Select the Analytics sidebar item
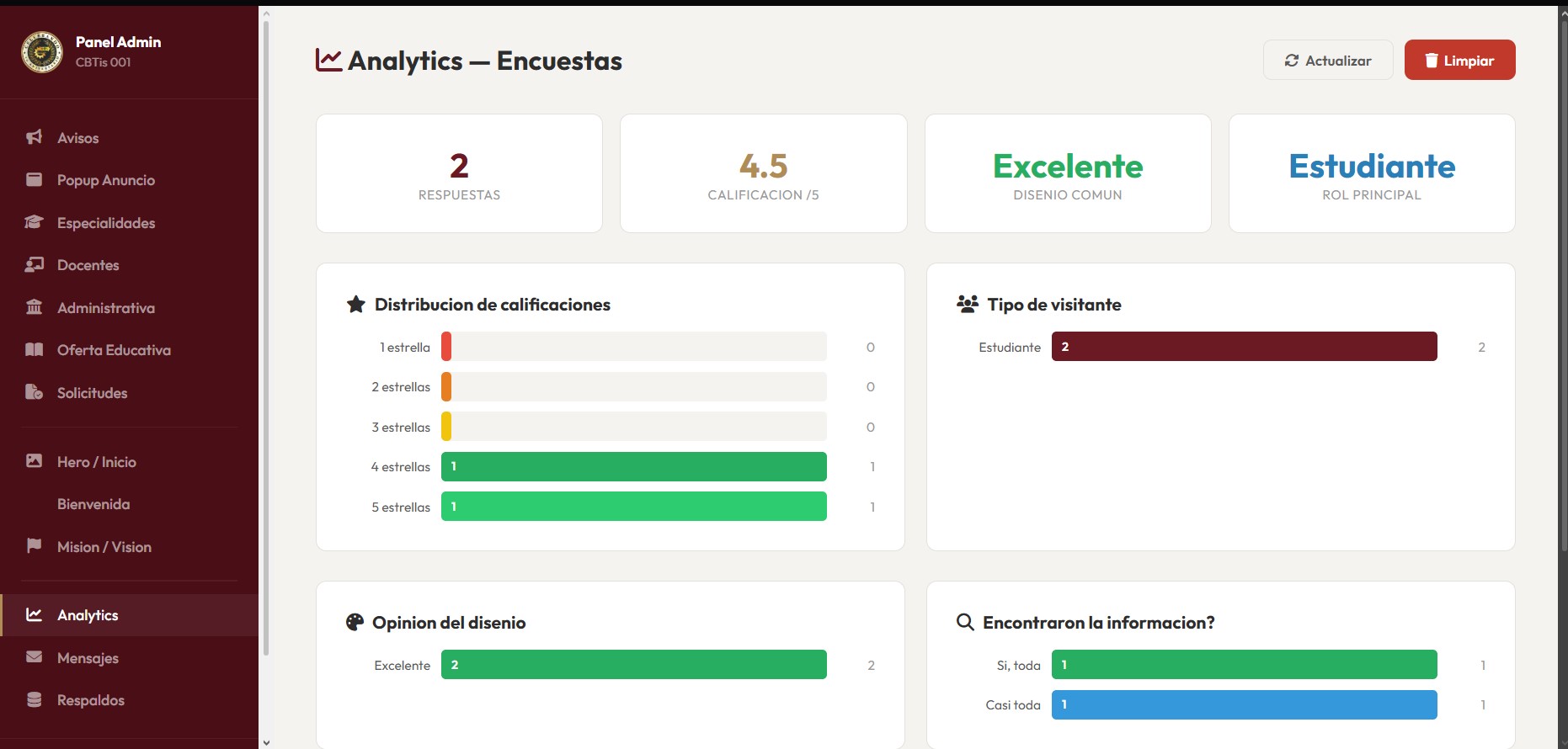1568x749 pixels. [88, 615]
